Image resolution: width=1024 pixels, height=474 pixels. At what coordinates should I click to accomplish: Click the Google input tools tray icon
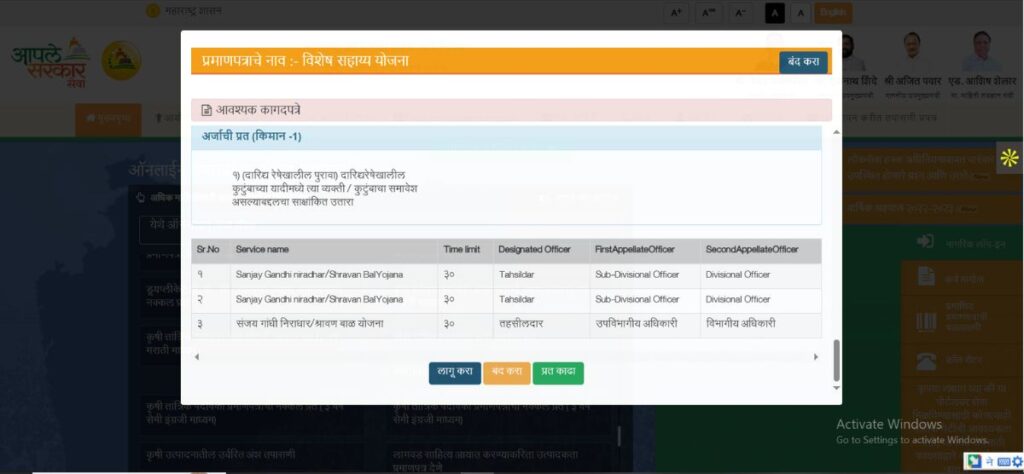tap(974, 462)
